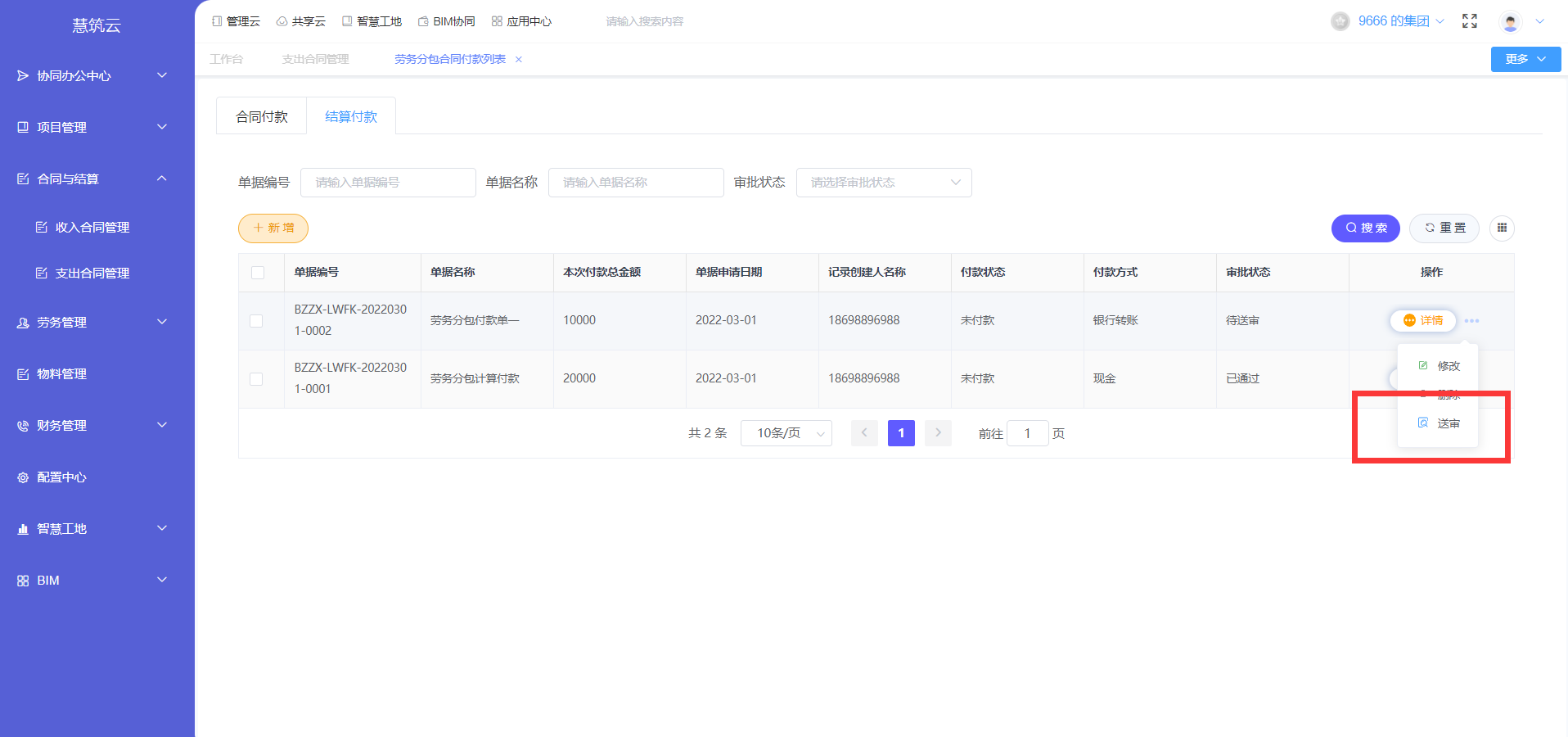
Task: Select the 结算付款 tab
Action: [351, 116]
